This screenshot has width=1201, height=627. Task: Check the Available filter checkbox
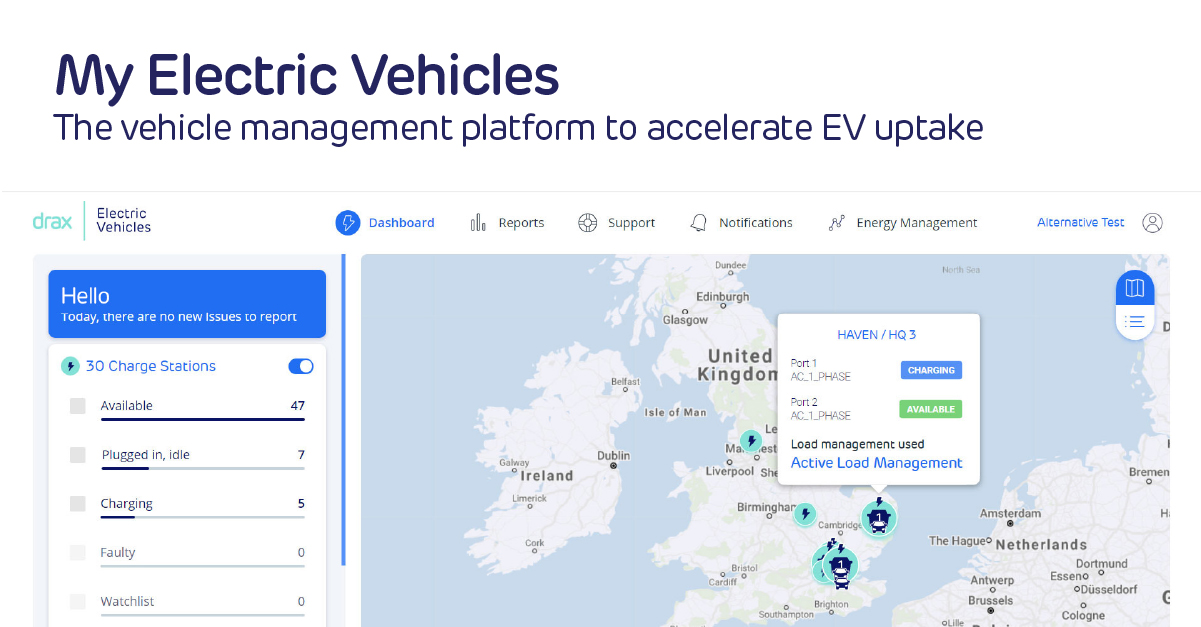tap(78, 406)
